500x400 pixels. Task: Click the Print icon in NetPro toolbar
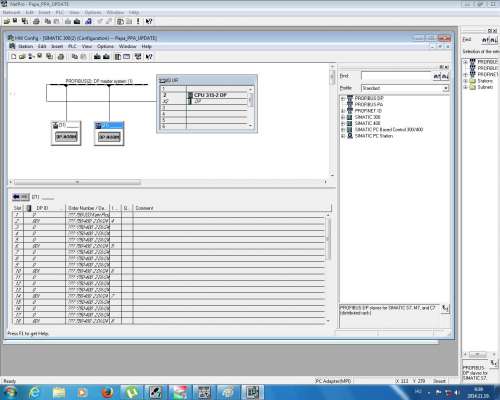pos(36,21)
